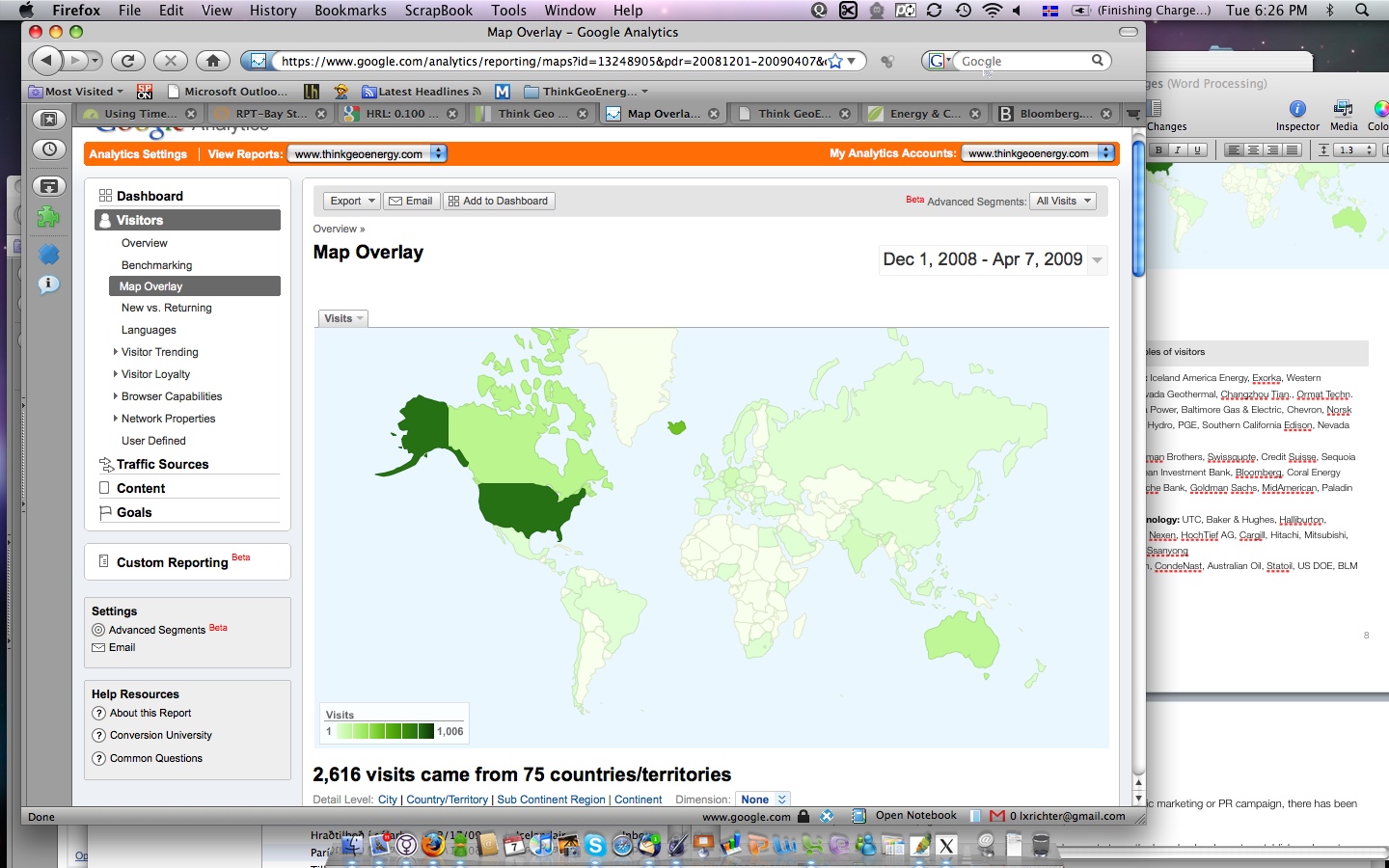Click the green puzzle piece add-ons icon

pyautogui.click(x=49, y=217)
